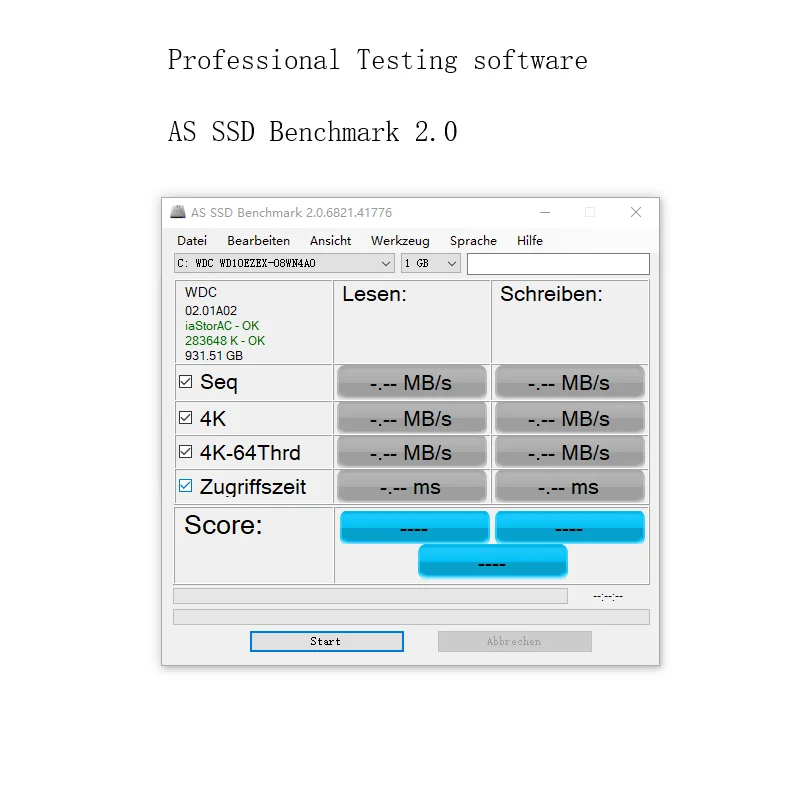
Task: Click the 02.01A02 firmware text
Action: pos(211,311)
